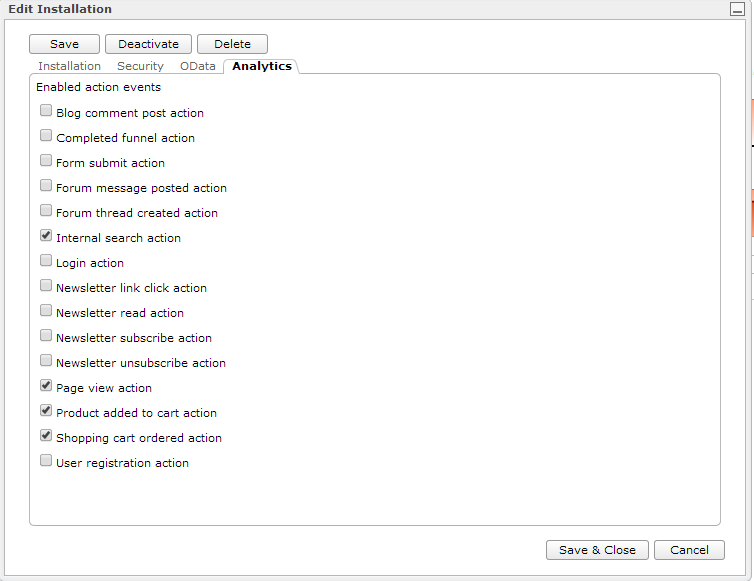Click the Delete button
Image resolution: width=754 pixels, height=581 pixels.
232,44
